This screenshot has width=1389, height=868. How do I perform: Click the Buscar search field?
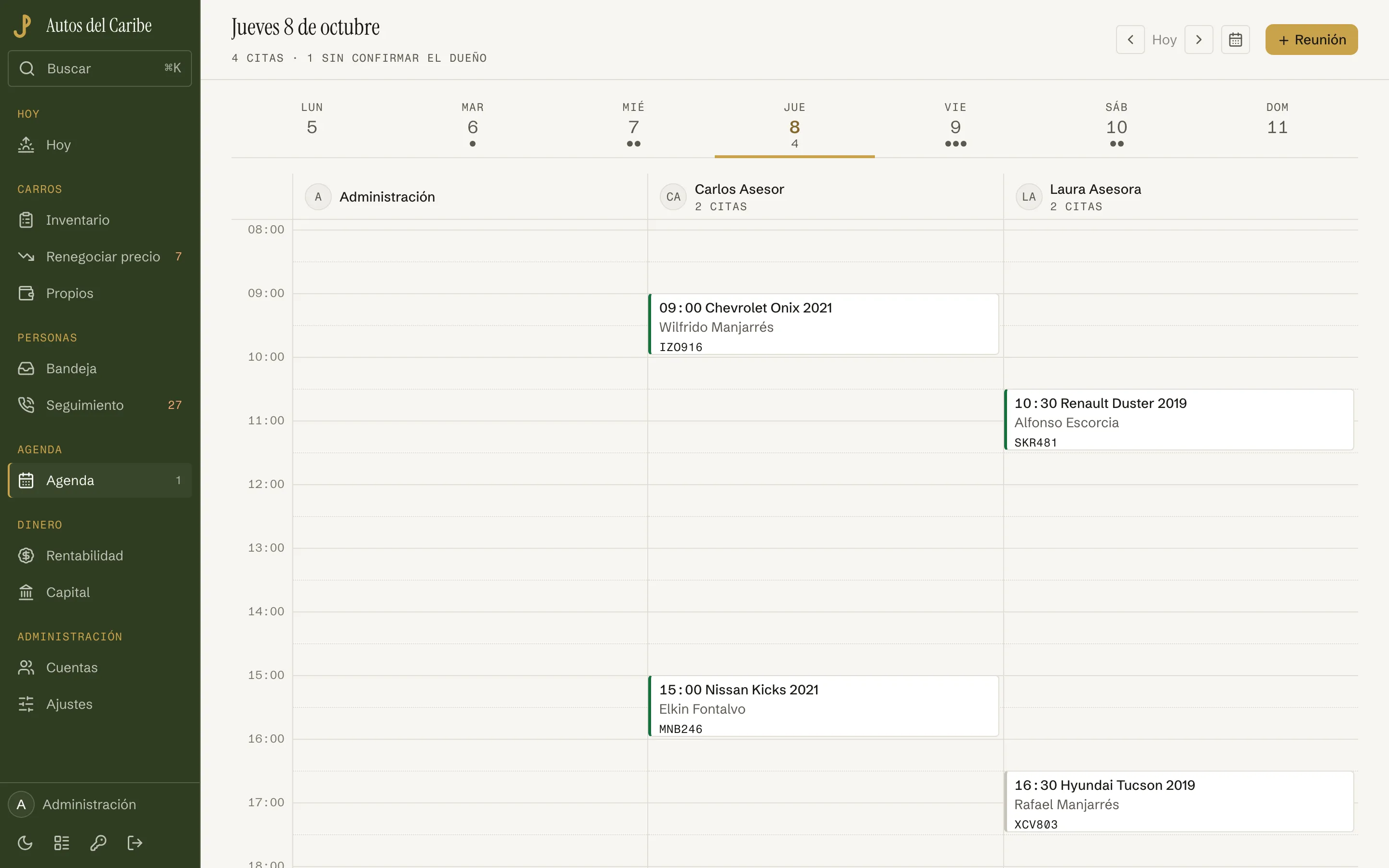[100, 68]
